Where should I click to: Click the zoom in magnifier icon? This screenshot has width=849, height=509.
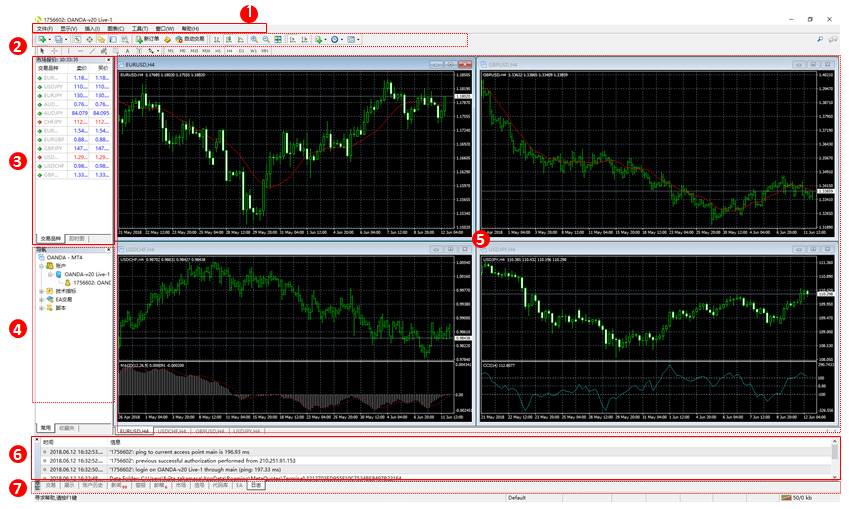click(x=254, y=39)
